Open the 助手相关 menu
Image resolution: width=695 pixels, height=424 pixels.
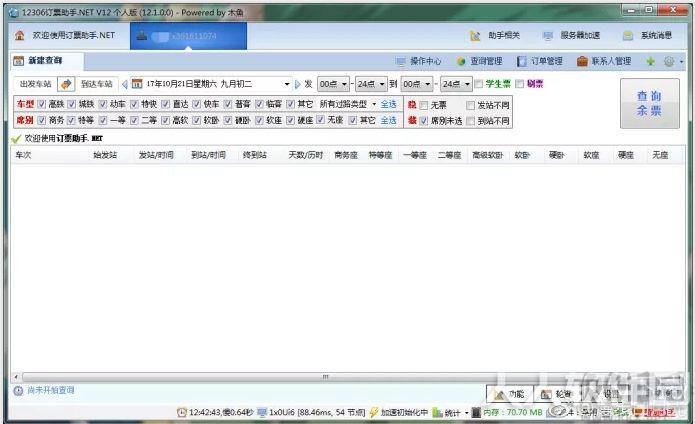[495, 36]
